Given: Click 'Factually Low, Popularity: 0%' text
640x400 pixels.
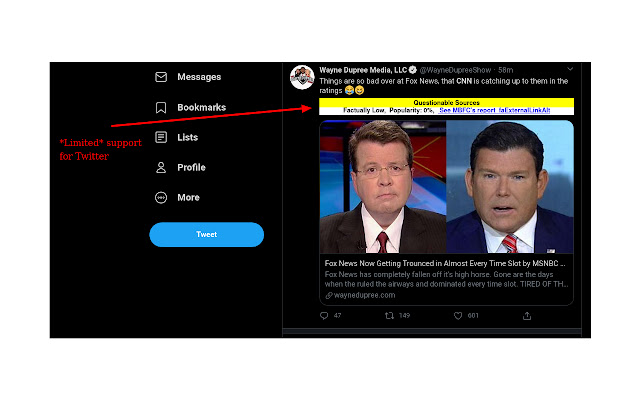Looking at the screenshot, I should 388,110.
